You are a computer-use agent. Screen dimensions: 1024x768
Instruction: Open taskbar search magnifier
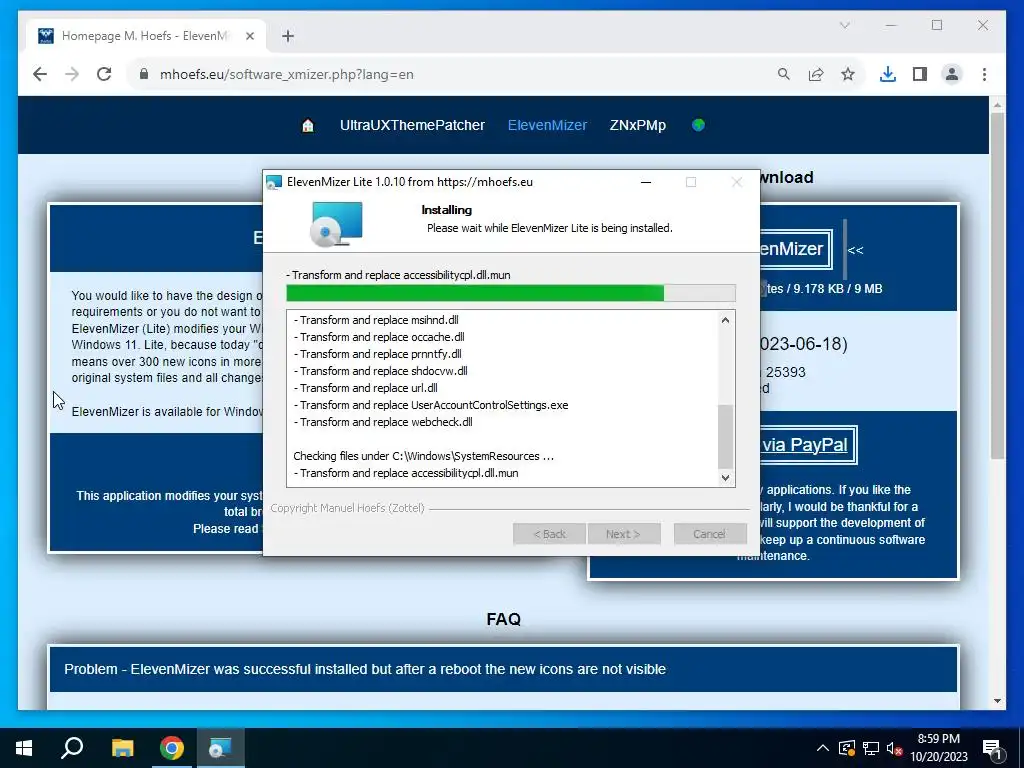pos(72,748)
